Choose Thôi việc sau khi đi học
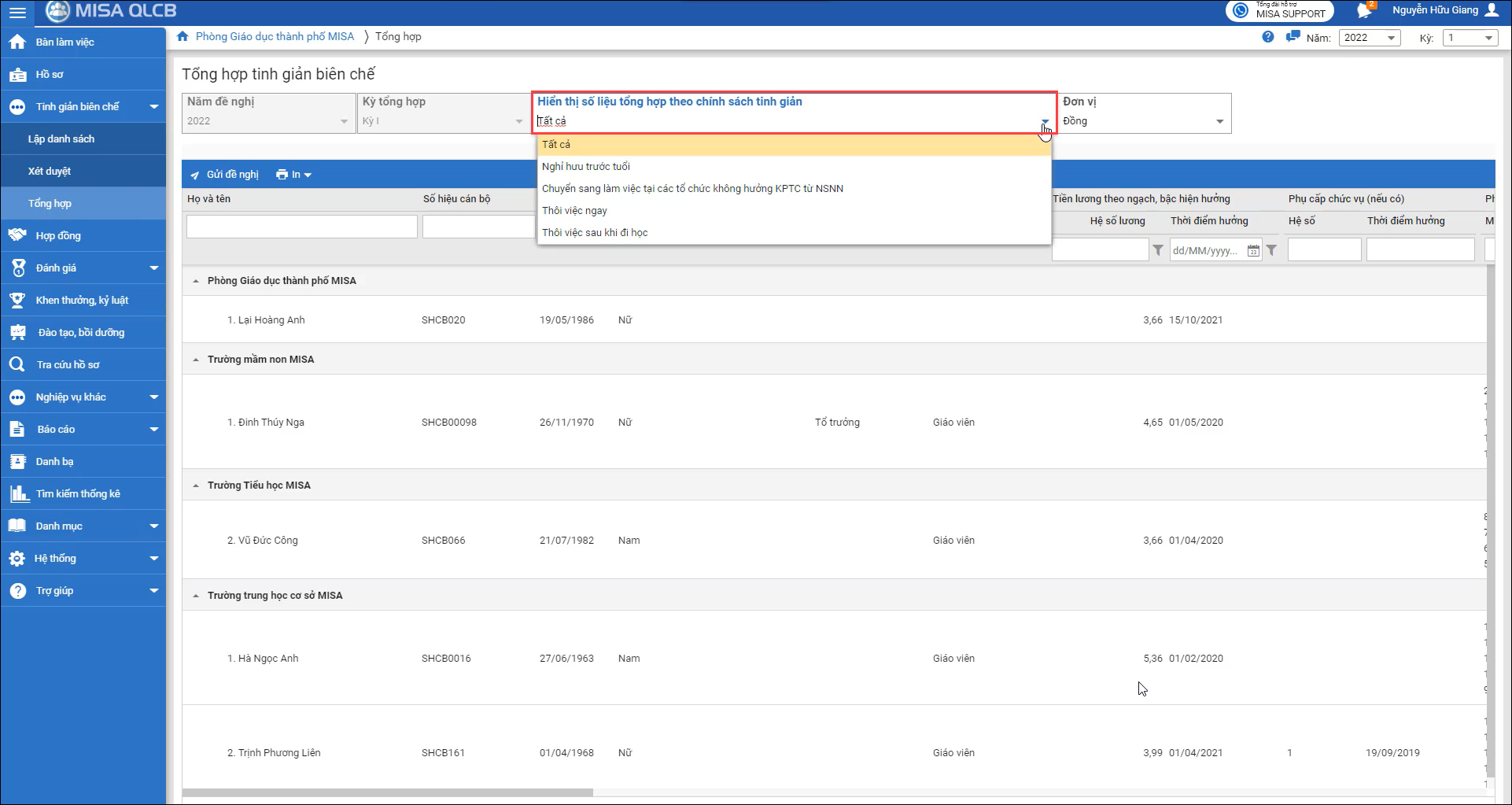 tap(595, 233)
